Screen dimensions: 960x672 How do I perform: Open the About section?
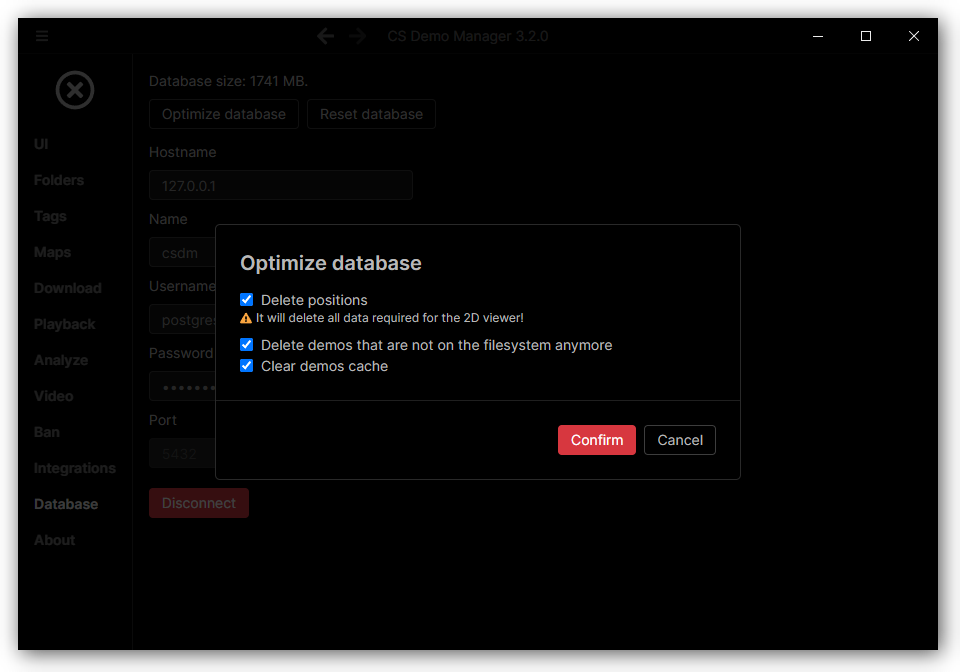(x=54, y=539)
